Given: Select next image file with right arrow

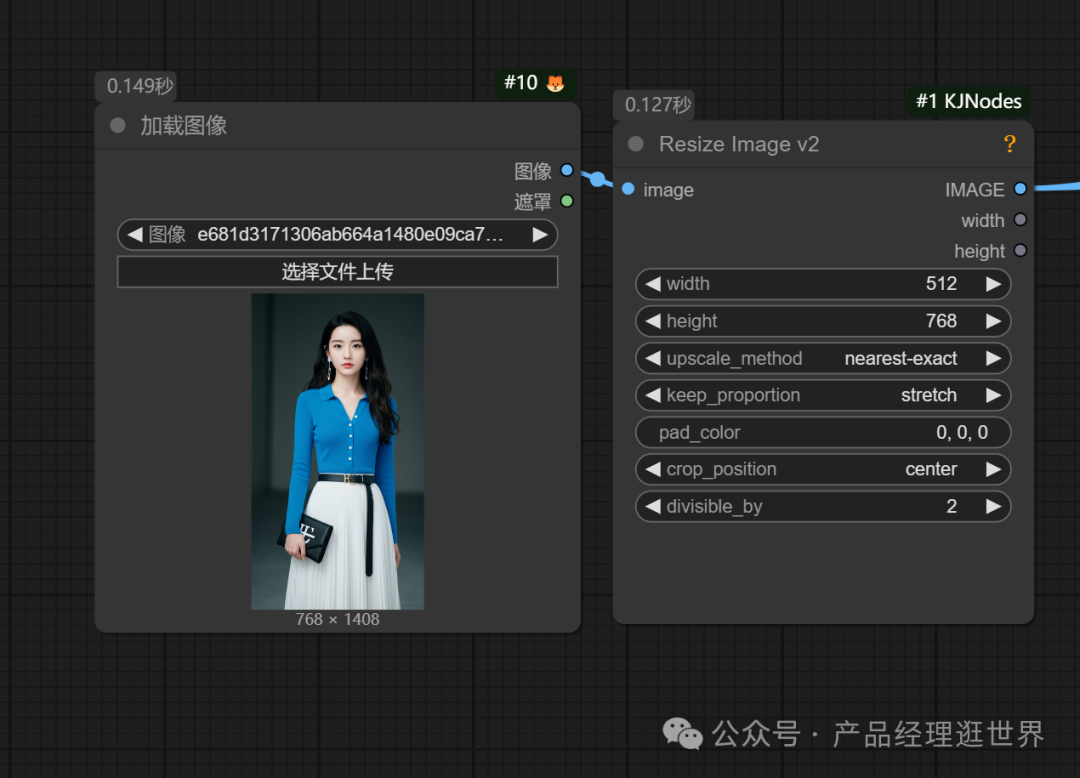Looking at the screenshot, I should [540, 235].
